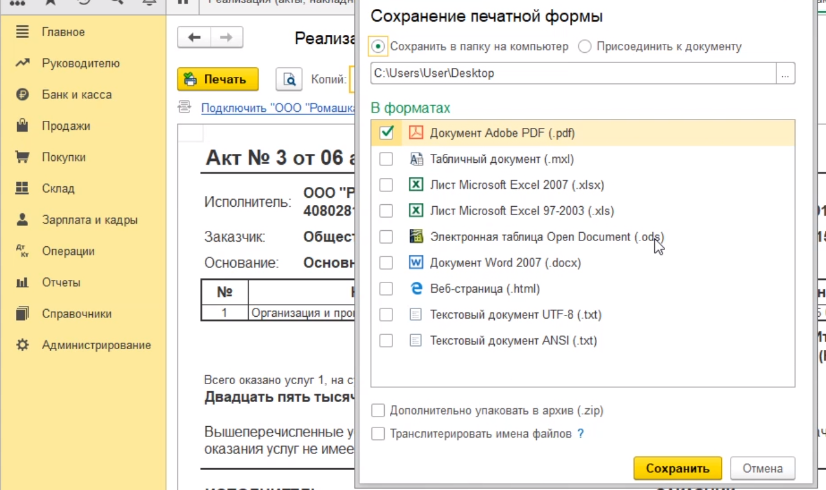Click the web page html icon
The image size is (826, 490).
click(416, 288)
